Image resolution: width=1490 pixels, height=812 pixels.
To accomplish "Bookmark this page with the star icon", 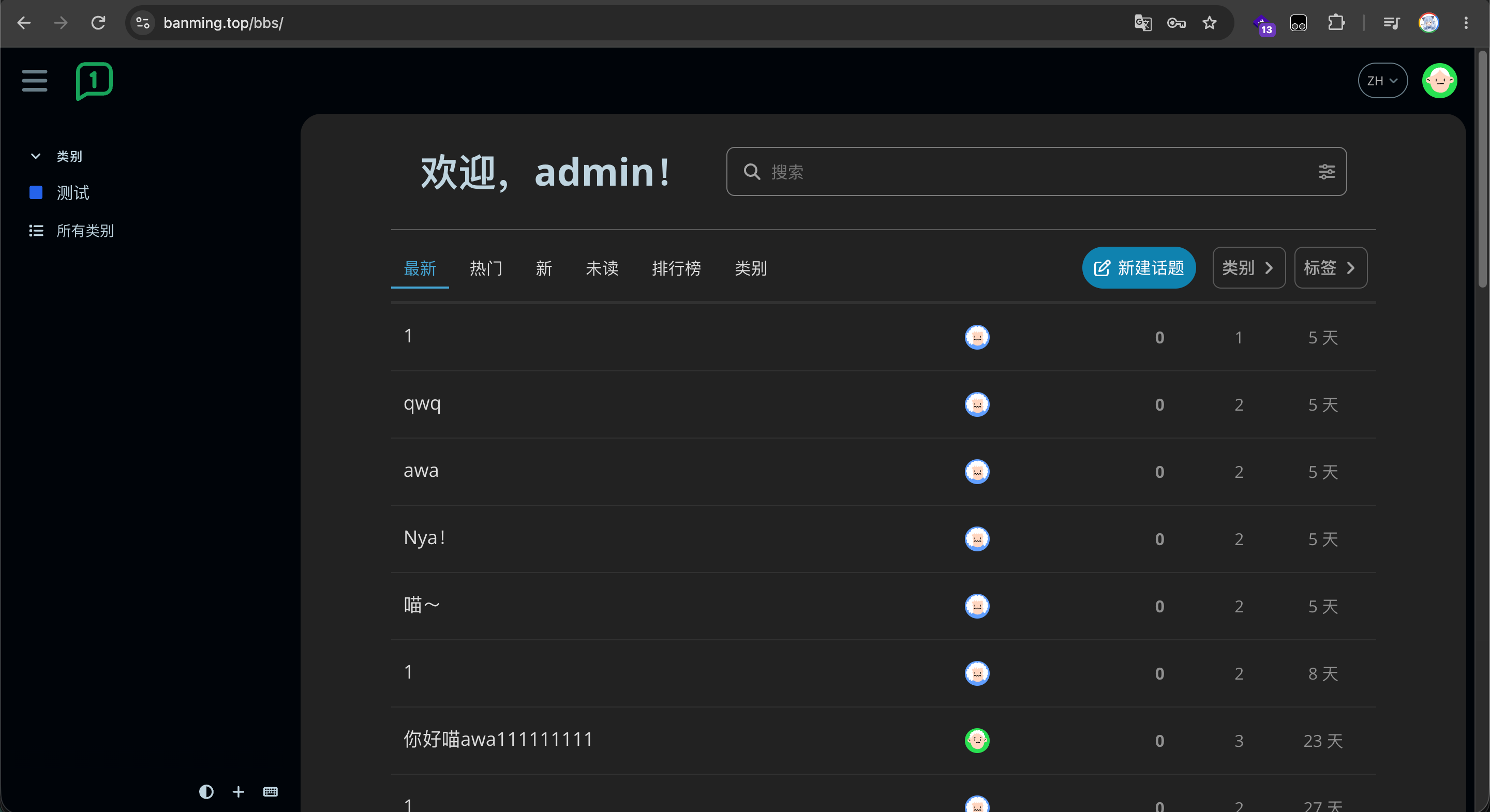I will (1210, 23).
